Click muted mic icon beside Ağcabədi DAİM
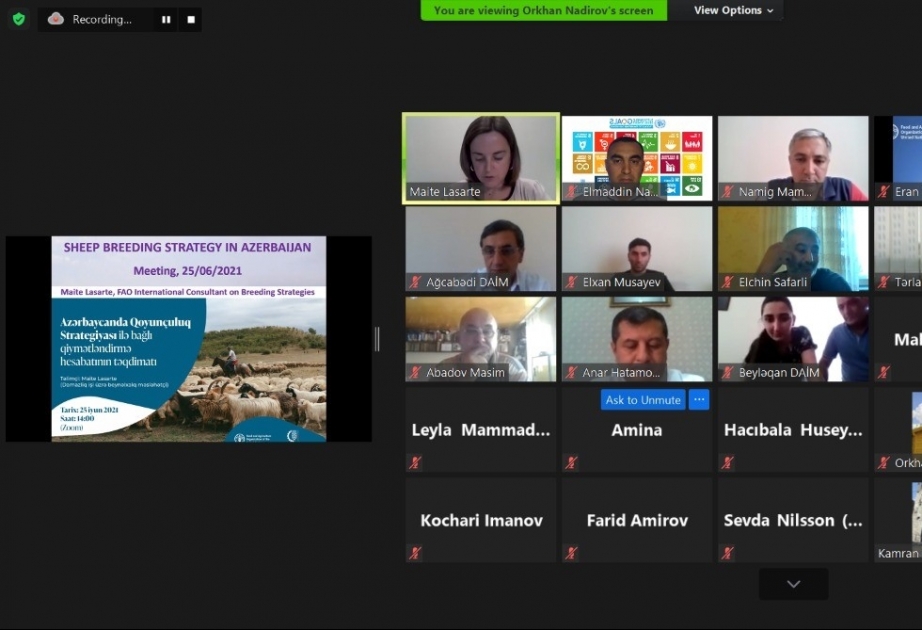922x630 pixels. pos(415,282)
